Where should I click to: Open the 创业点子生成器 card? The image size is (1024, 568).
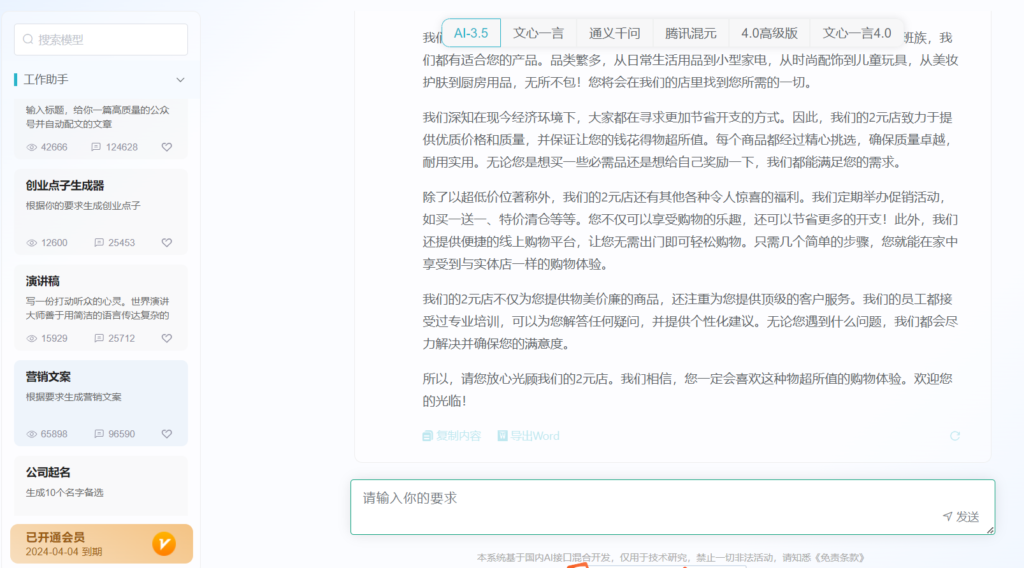101,212
